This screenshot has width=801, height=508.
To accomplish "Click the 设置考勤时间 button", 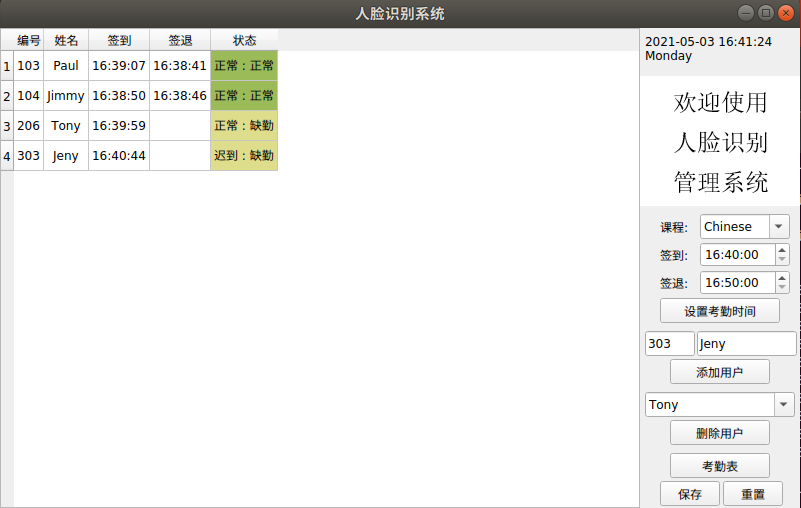I will 719,311.
